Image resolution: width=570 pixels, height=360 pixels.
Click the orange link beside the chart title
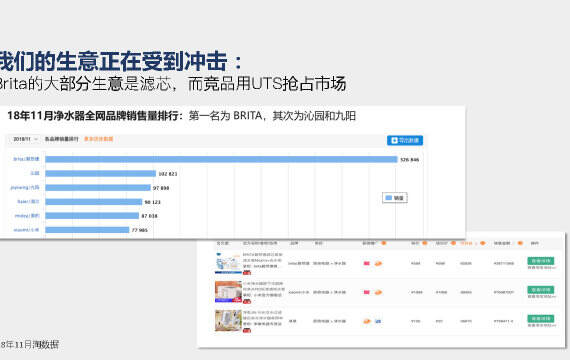coord(99,139)
